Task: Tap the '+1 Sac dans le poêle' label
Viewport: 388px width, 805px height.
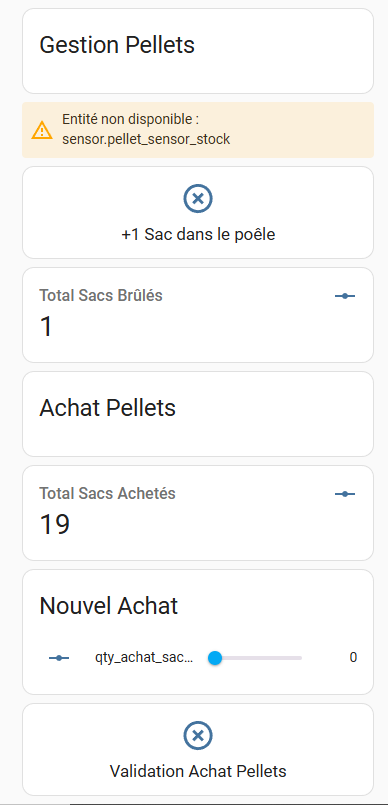Action: 198,235
